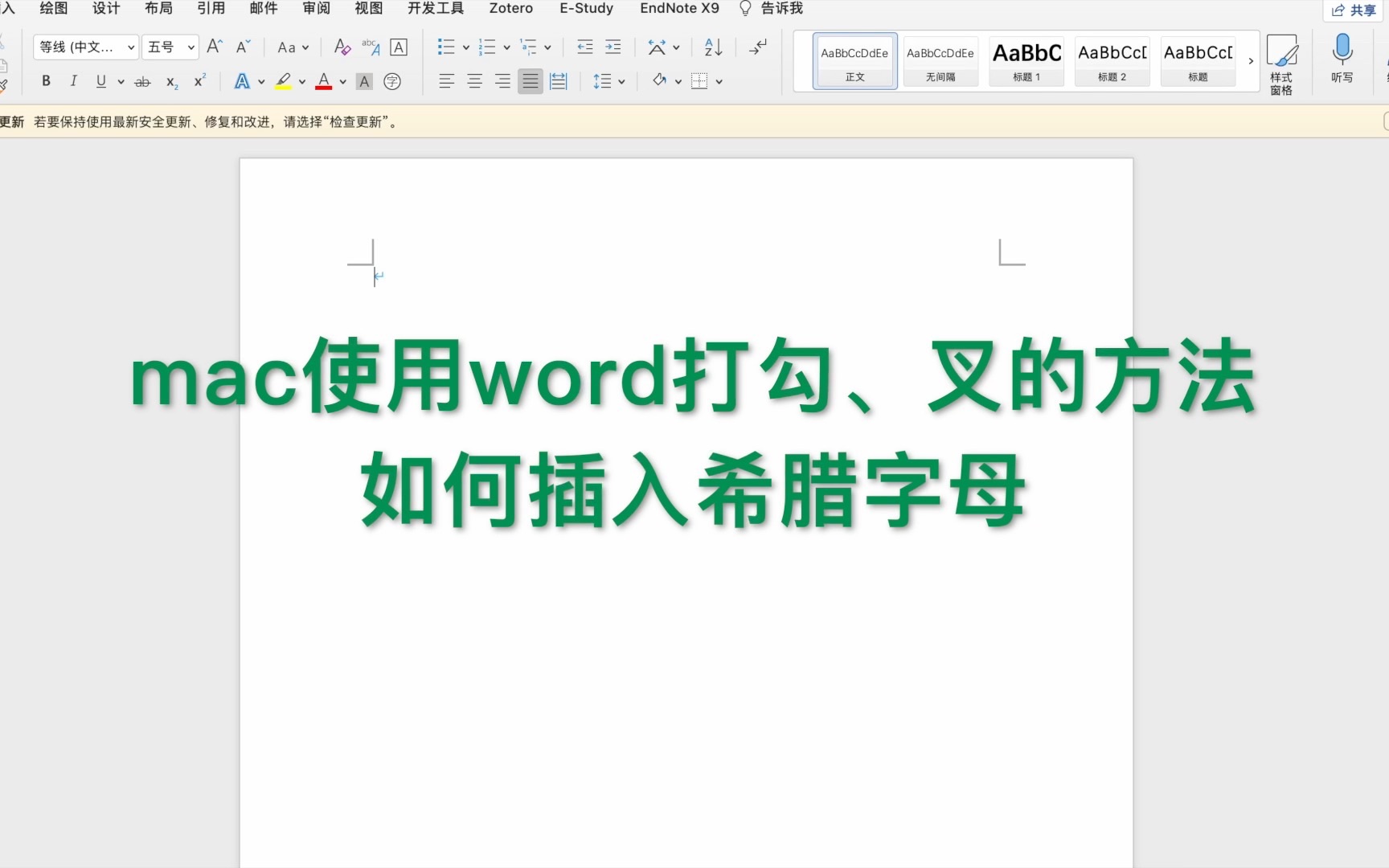Apply yellow highlight color

(283, 81)
